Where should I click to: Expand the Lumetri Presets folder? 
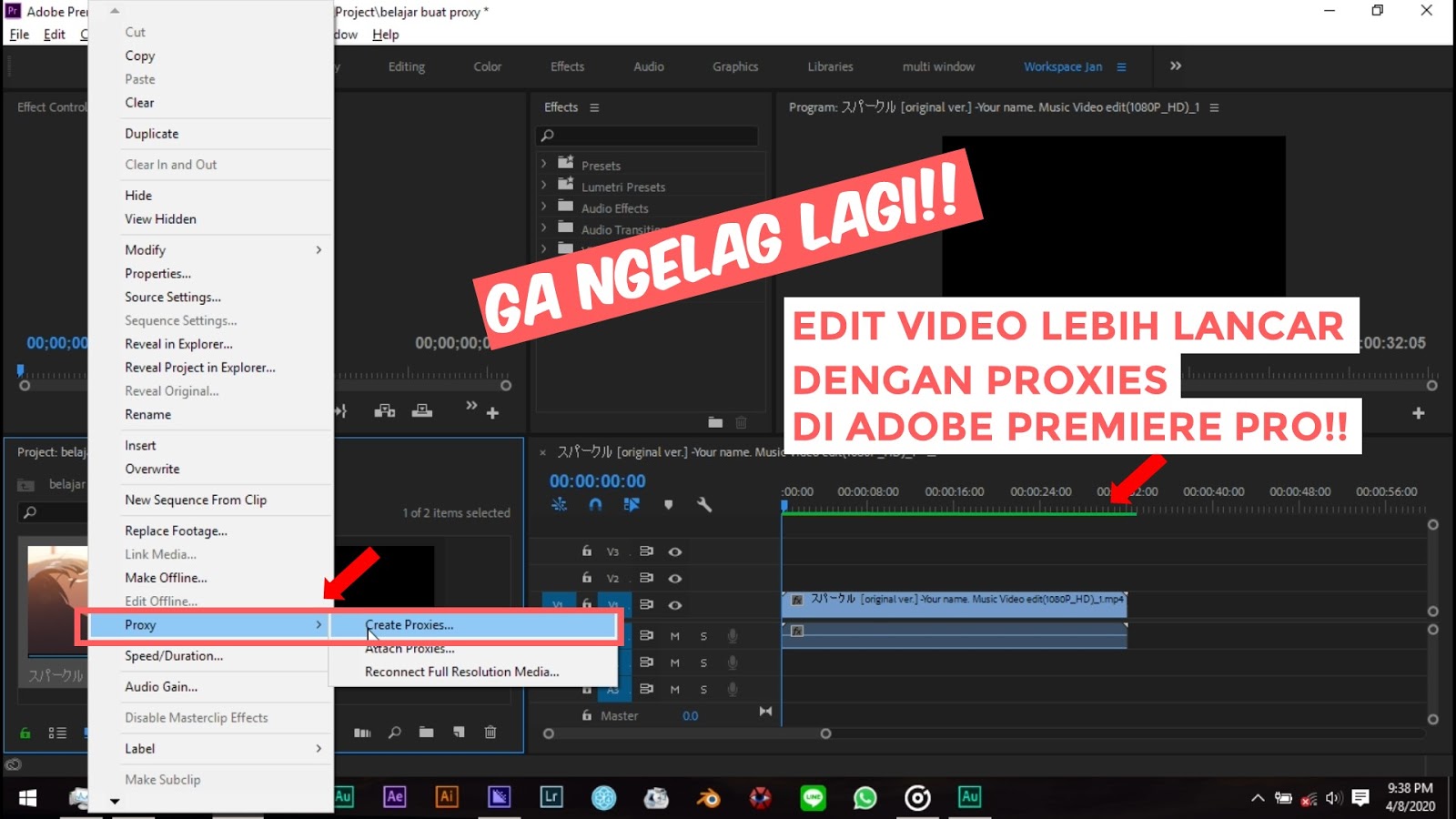coord(544,185)
